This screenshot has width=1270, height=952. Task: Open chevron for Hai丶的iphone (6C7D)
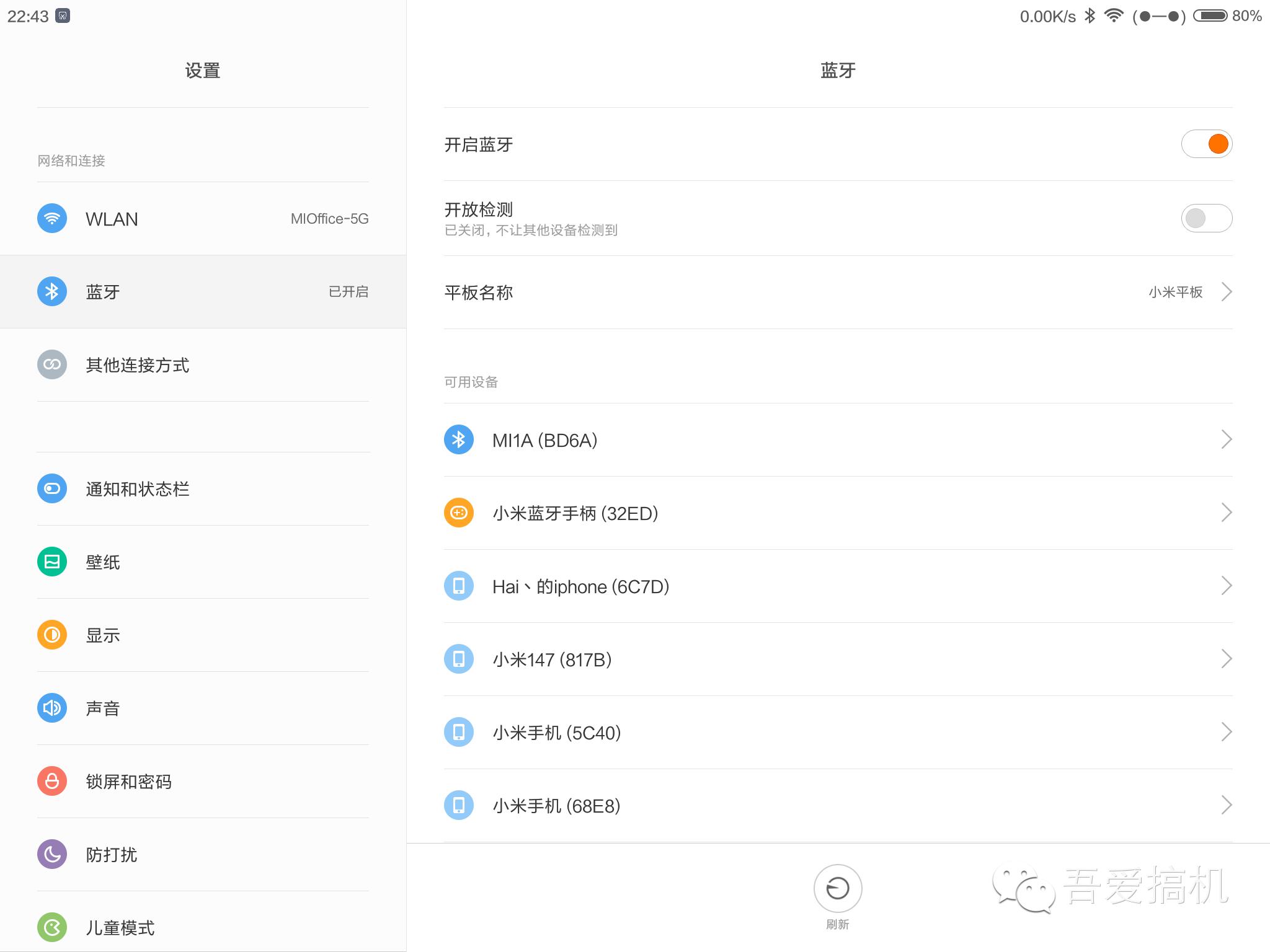click(1226, 586)
